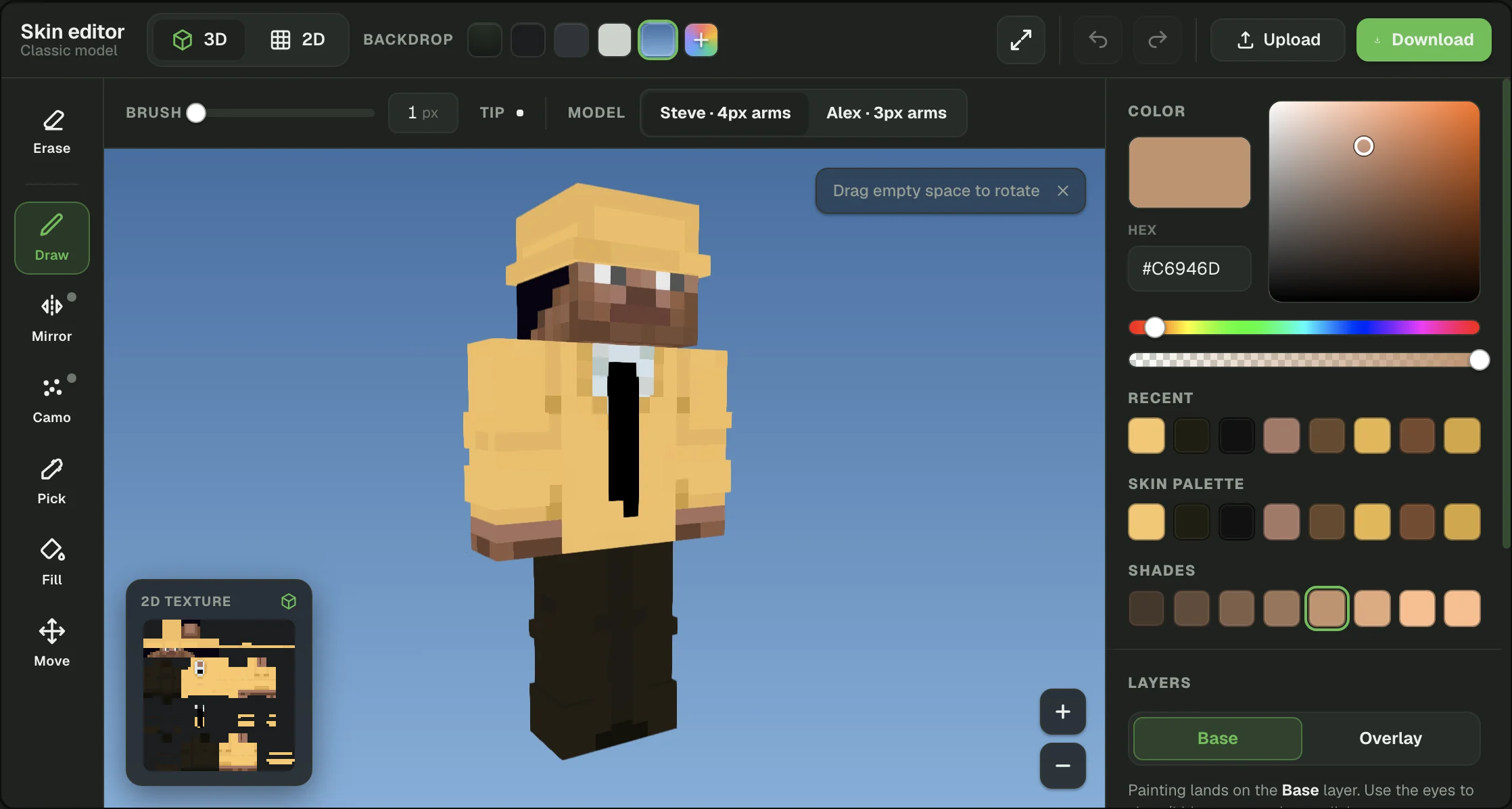The image size is (1512, 809).
Task: Click the cube icon in 2D Texture panel
Action: pyautogui.click(x=289, y=601)
